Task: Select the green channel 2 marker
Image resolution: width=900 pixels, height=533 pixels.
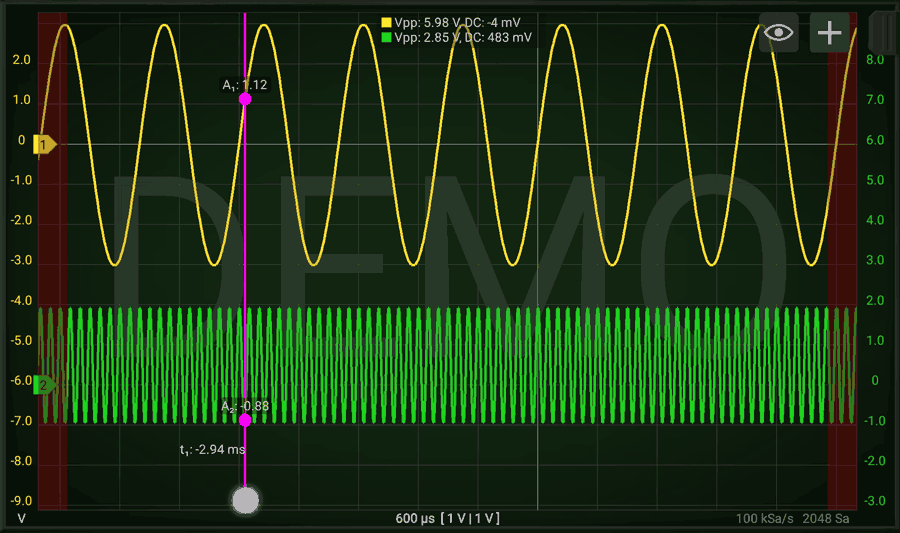Action: pyautogui.click(x=44, y=384)
